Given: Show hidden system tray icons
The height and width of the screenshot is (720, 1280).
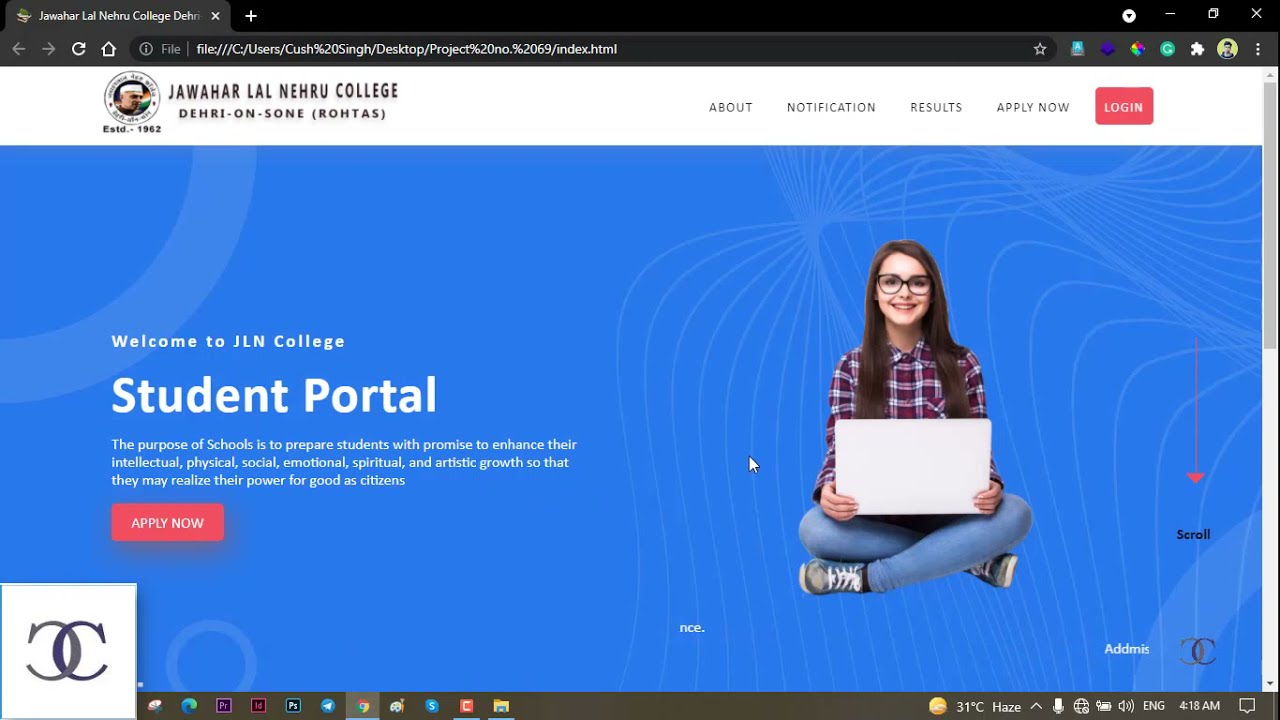Looking at the screenshot, I should pos(1036,706).
